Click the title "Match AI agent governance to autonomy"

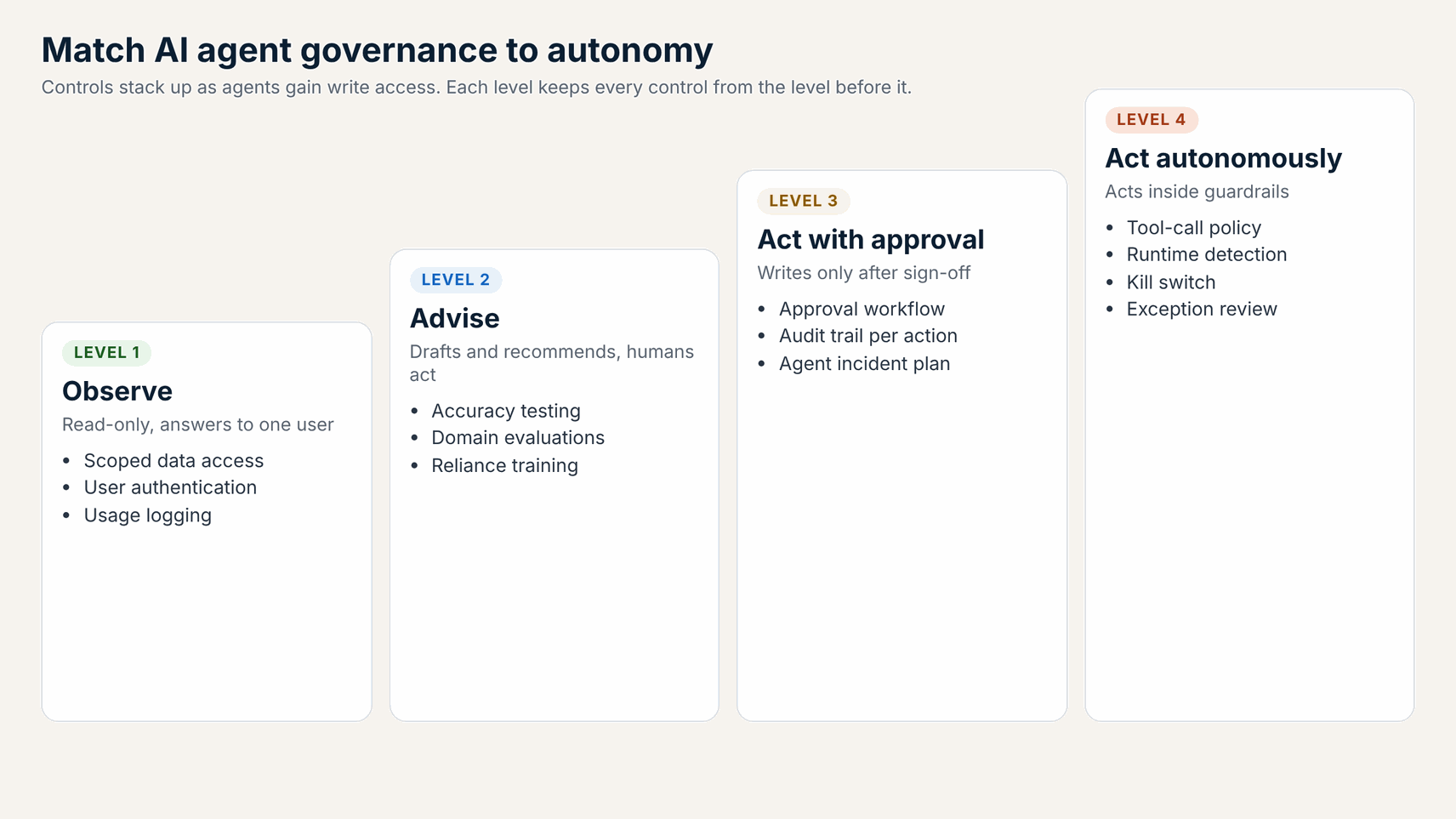click(x=377, y=50)
